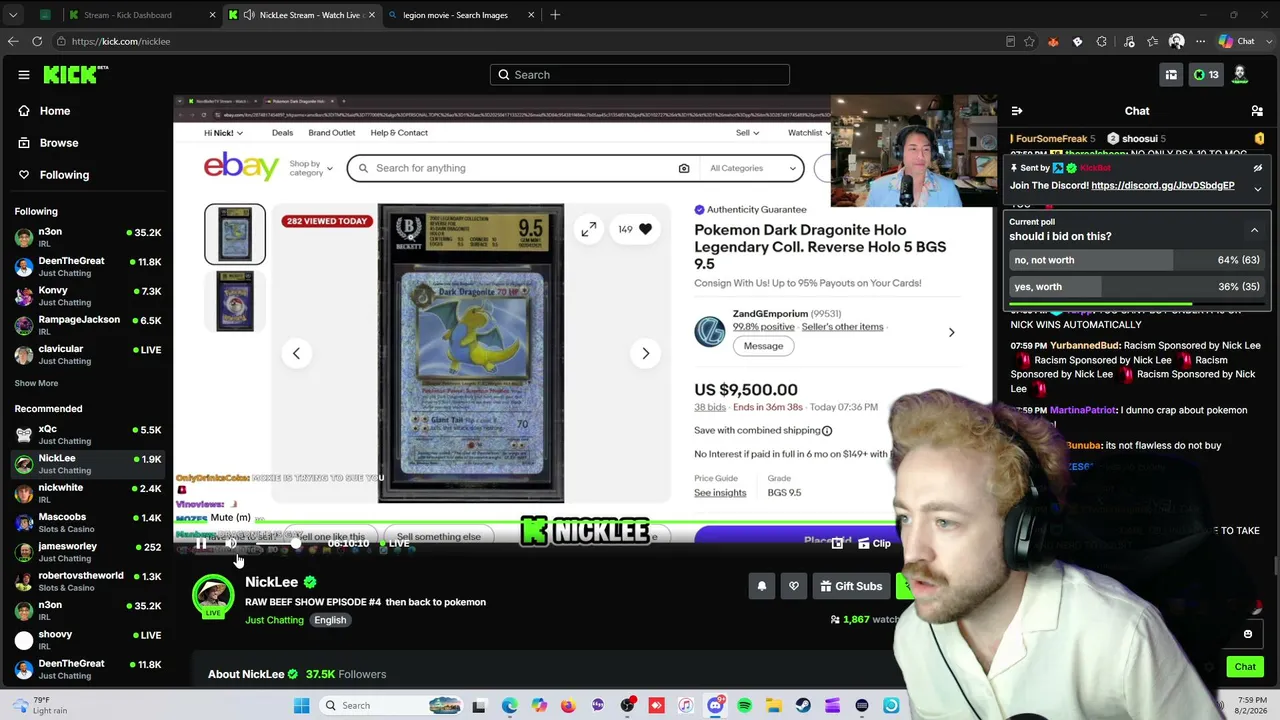Open the tab search dropdown
The image size is (1280, 720).
(13, 15)
